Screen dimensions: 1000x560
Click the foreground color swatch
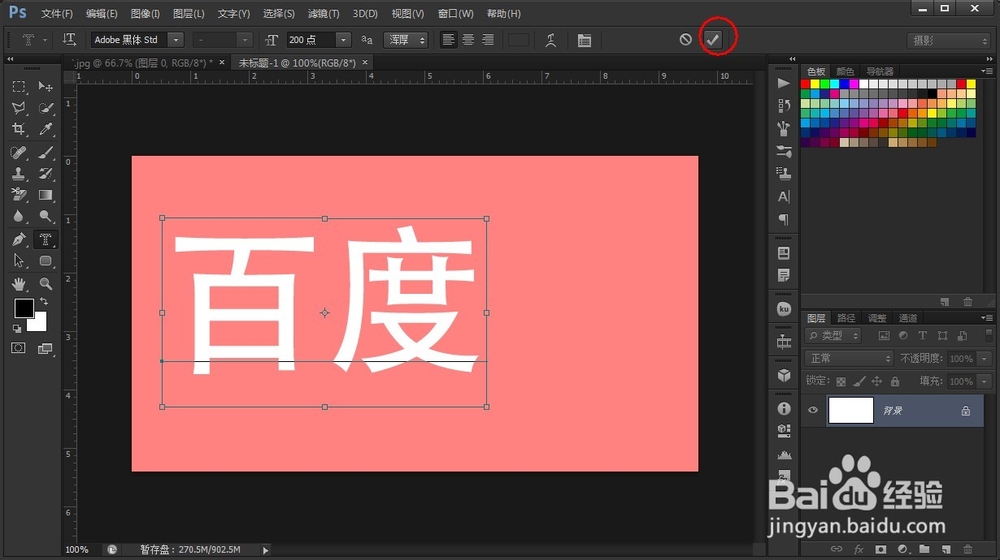pos(24,308)
